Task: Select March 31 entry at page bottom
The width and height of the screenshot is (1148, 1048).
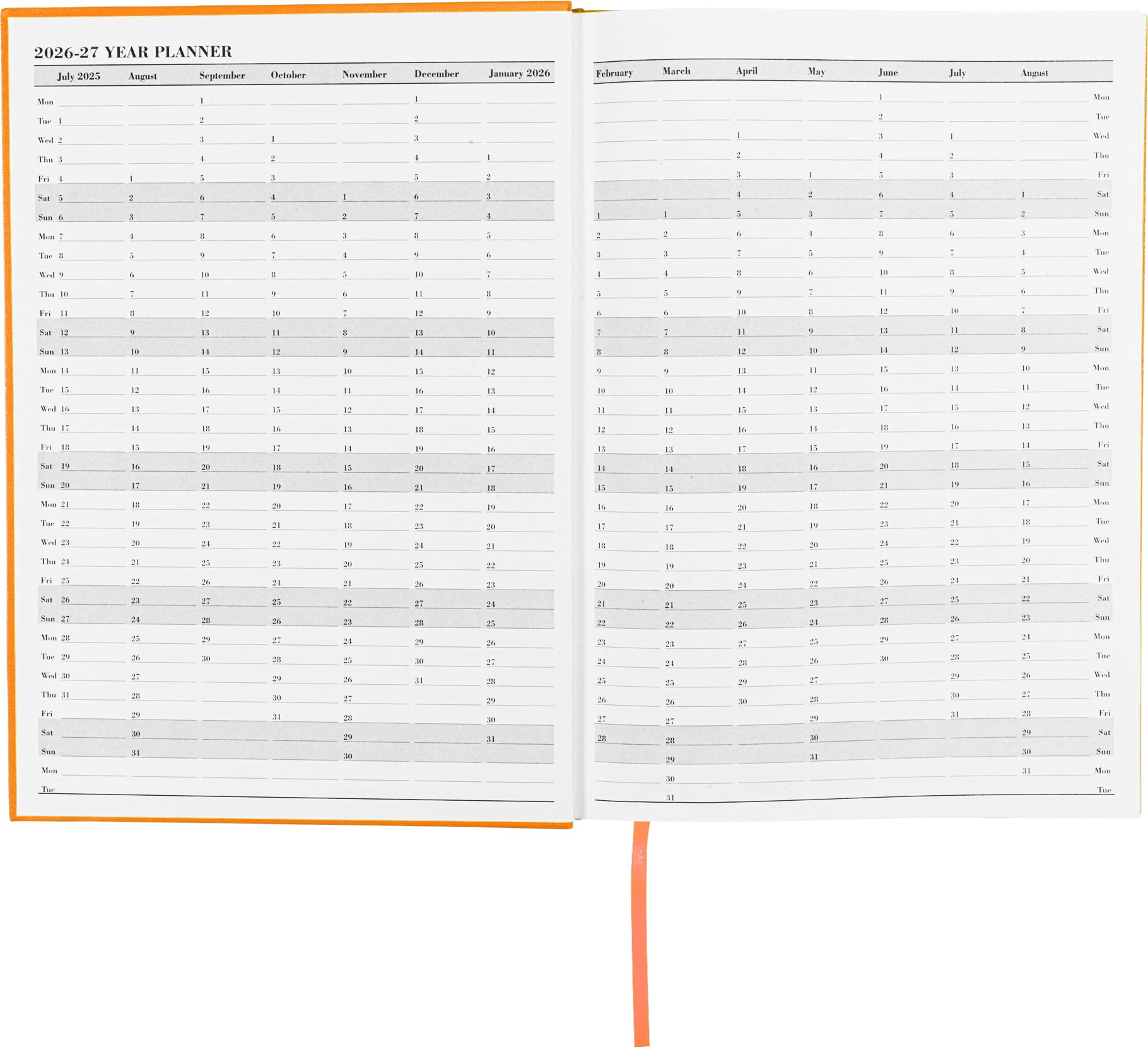Action: [698, 798]
